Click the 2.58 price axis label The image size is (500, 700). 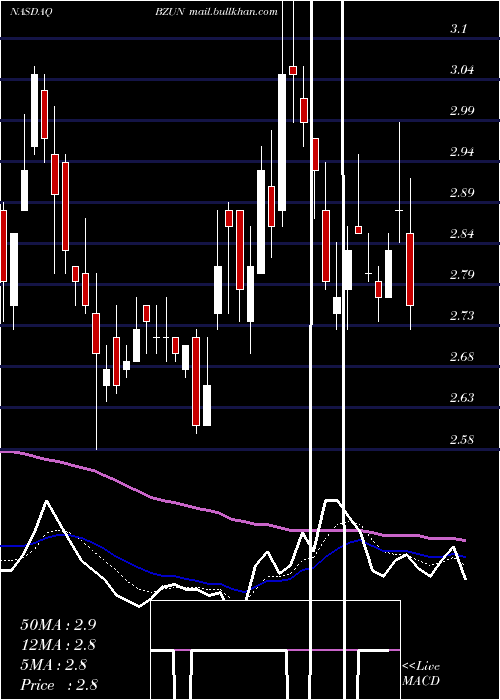[x=462, y=439]
